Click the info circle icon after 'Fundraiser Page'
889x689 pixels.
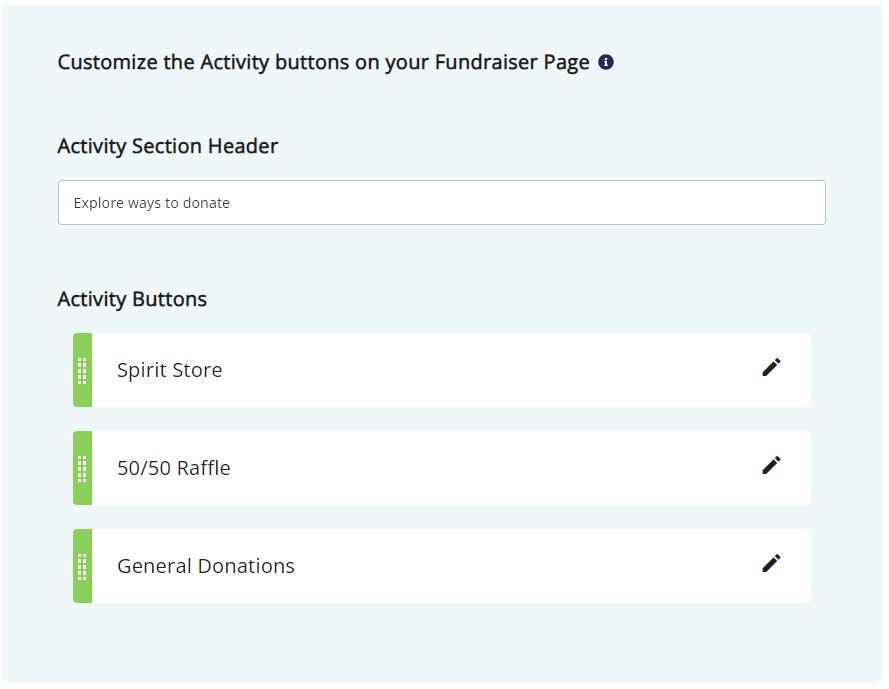point(606,61)
